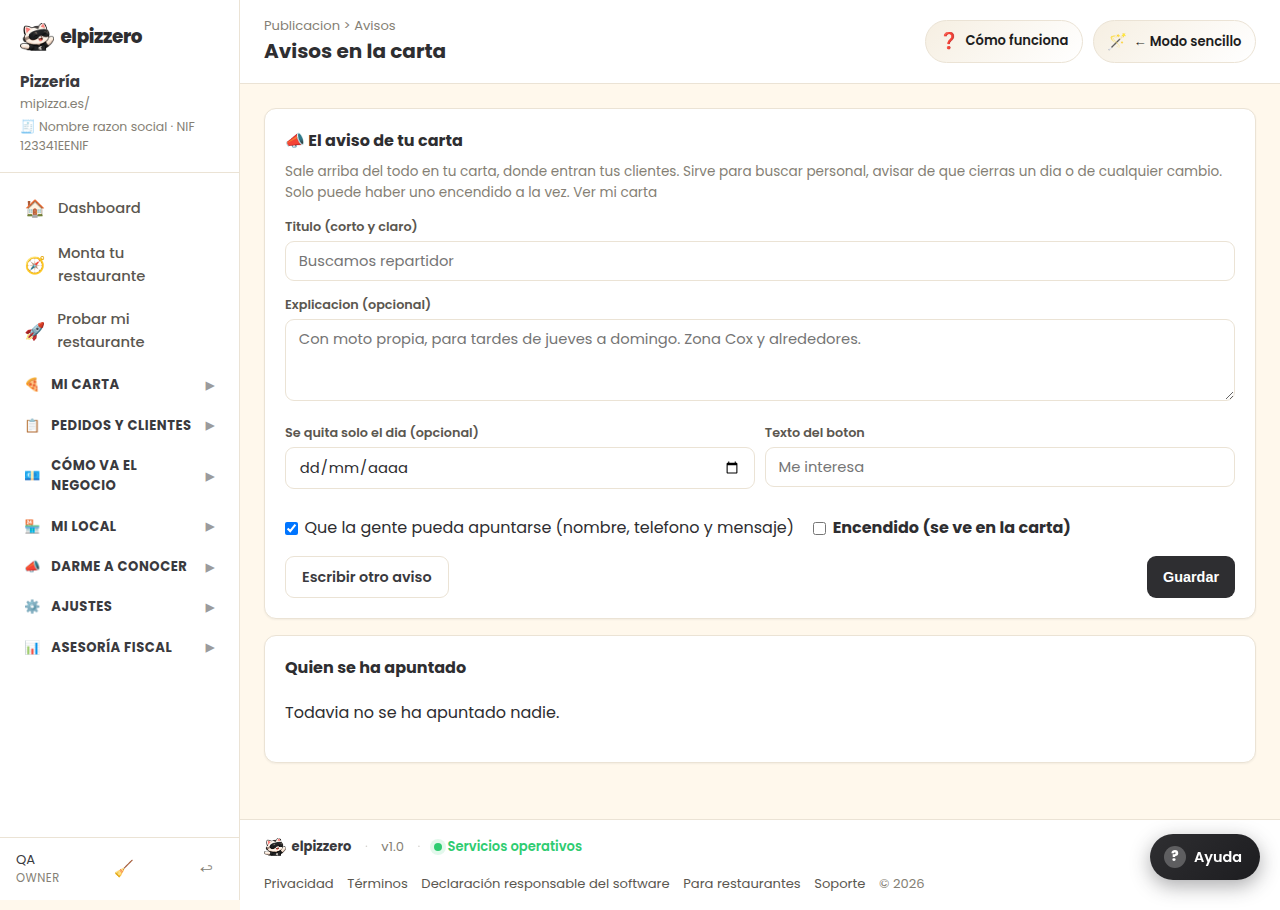Click the Guardar button
This screenshot has width=1280, height=910.
click(1190, 577)
